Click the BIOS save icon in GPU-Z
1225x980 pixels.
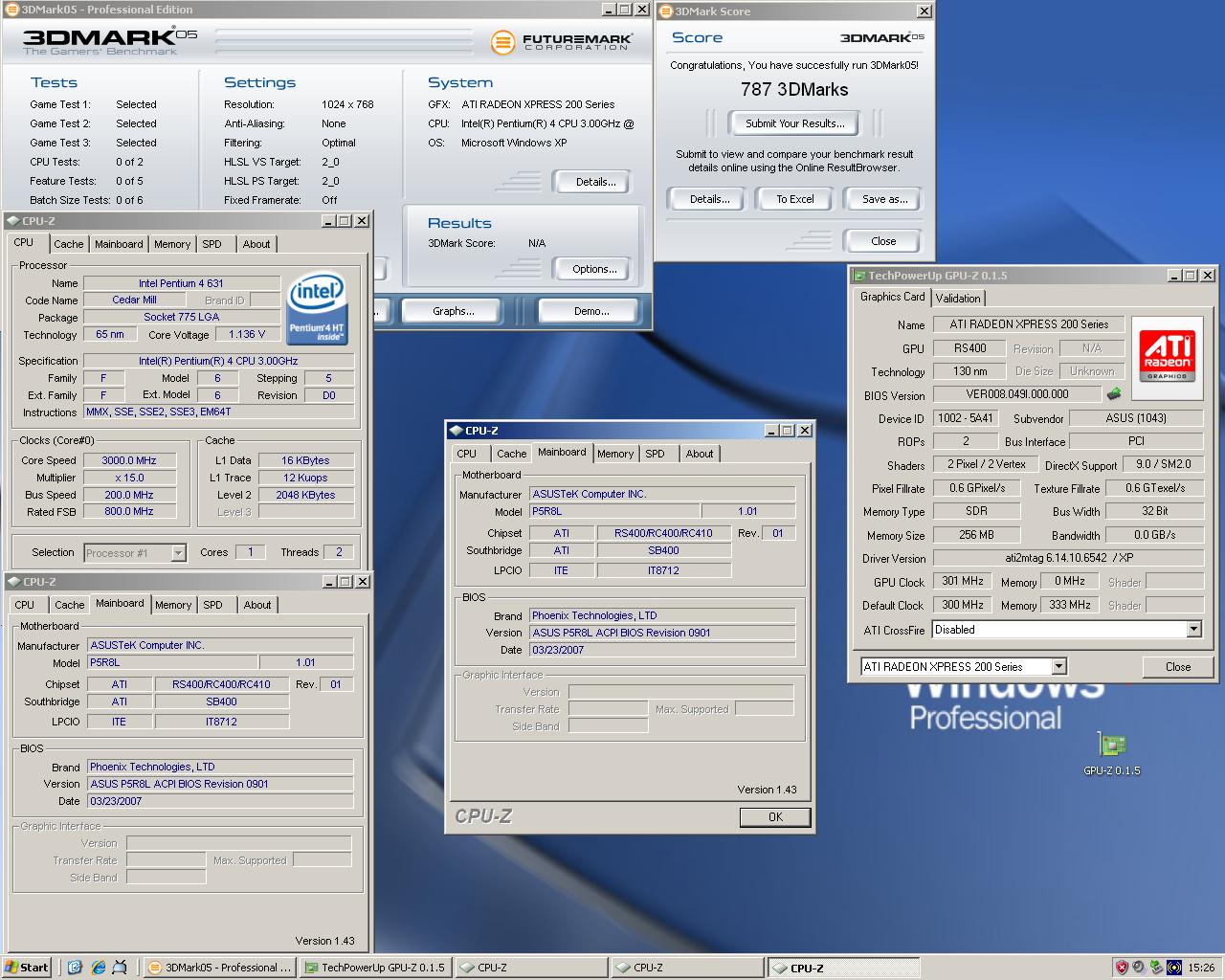[1114, 393]
